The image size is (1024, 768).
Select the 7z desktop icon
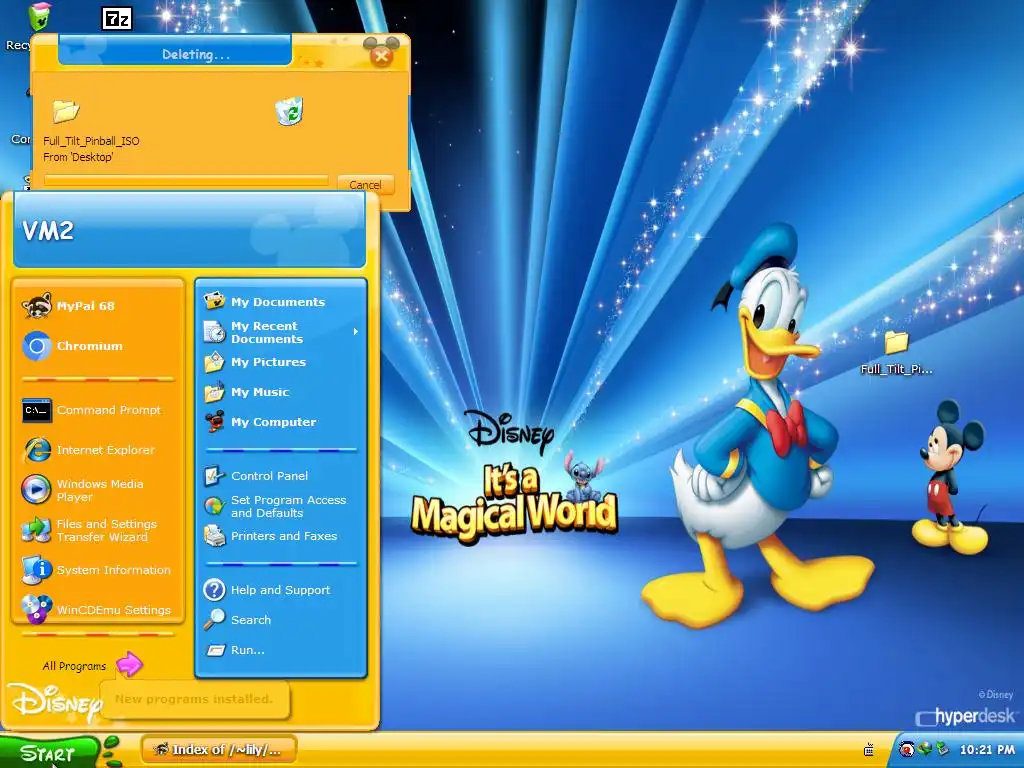click(118, 19)
